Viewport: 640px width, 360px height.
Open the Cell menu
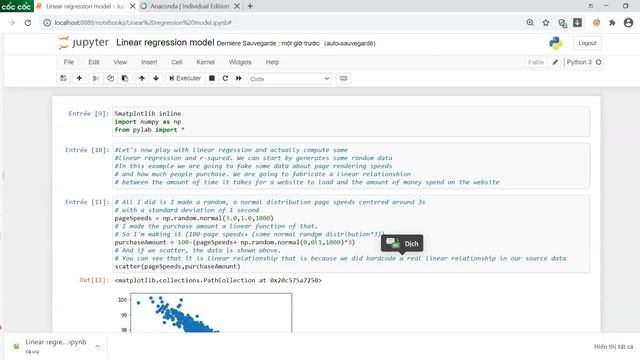[x=177, y=62]
